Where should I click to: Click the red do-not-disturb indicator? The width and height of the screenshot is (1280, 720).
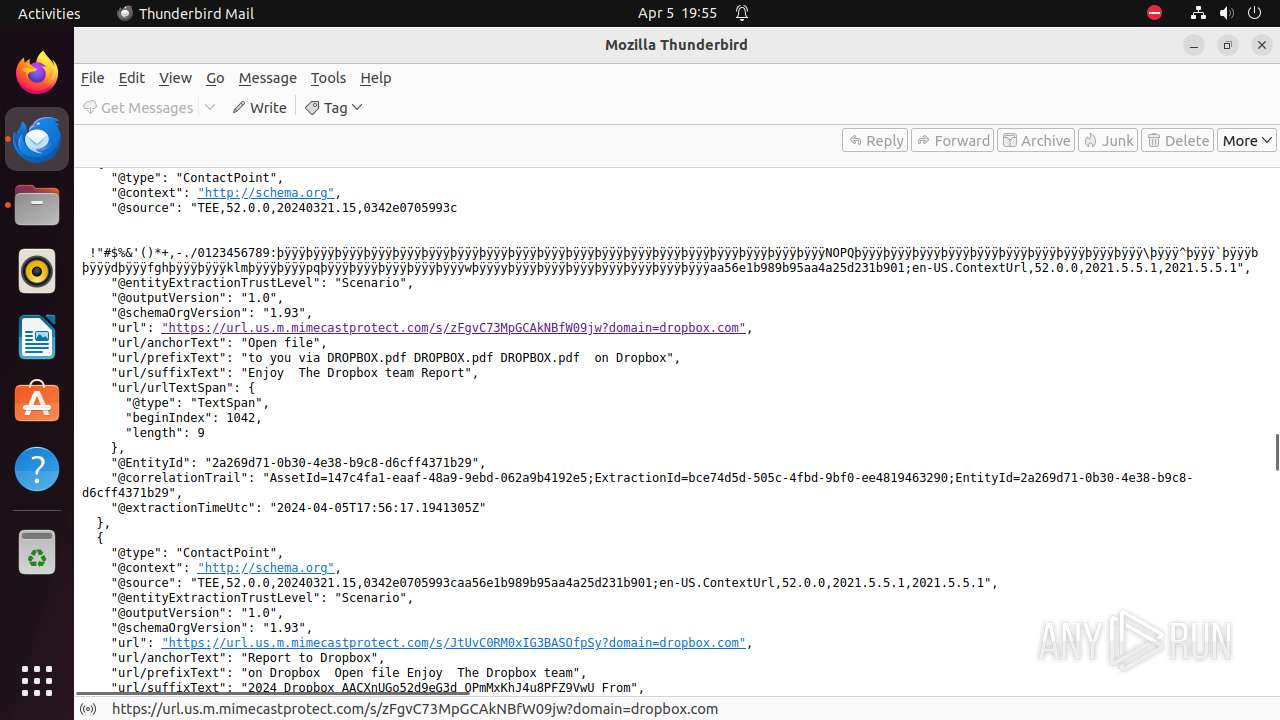pyautogui.click(x=1154, y=13)
